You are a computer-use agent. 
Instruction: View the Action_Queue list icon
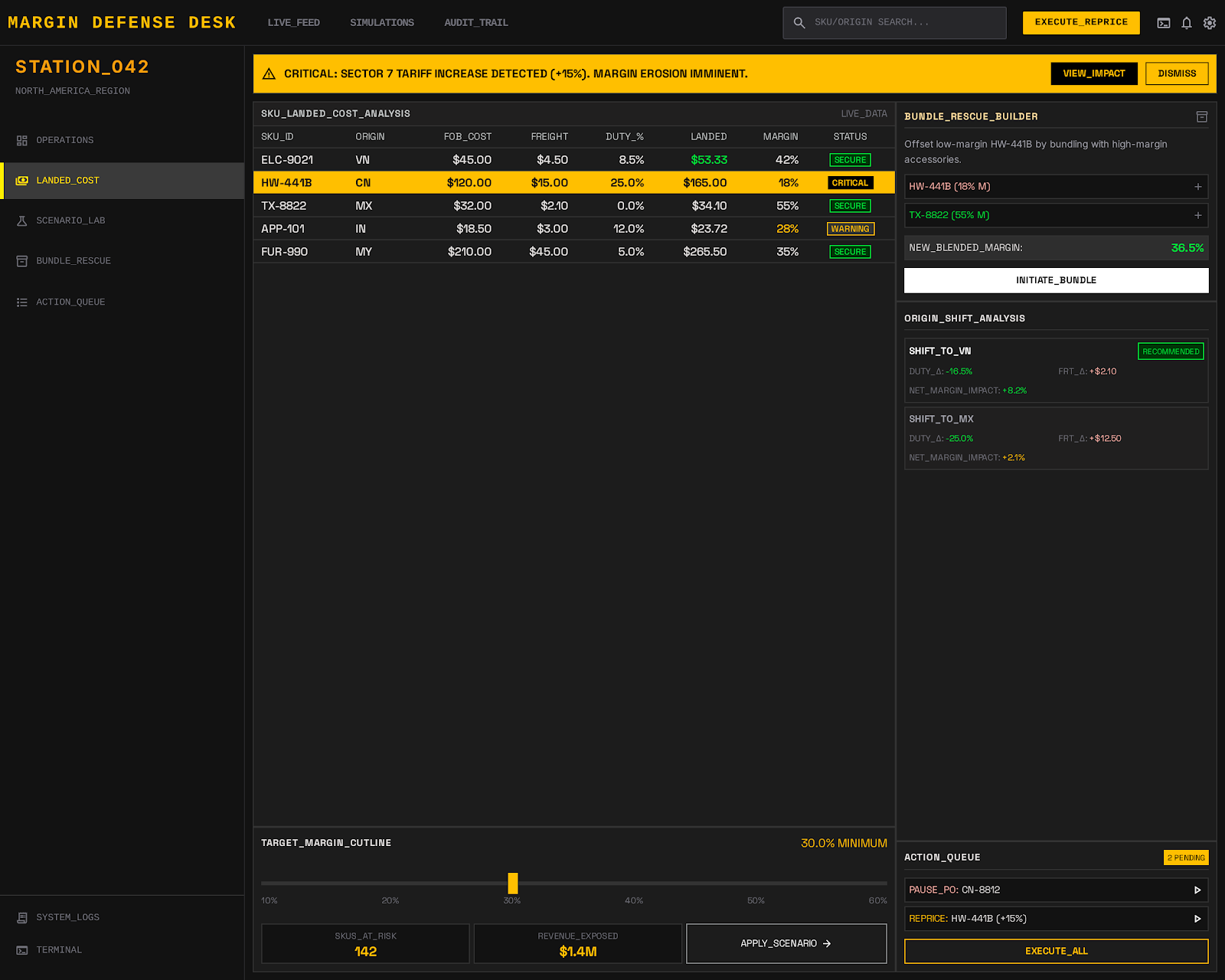(x=22, y=302)
